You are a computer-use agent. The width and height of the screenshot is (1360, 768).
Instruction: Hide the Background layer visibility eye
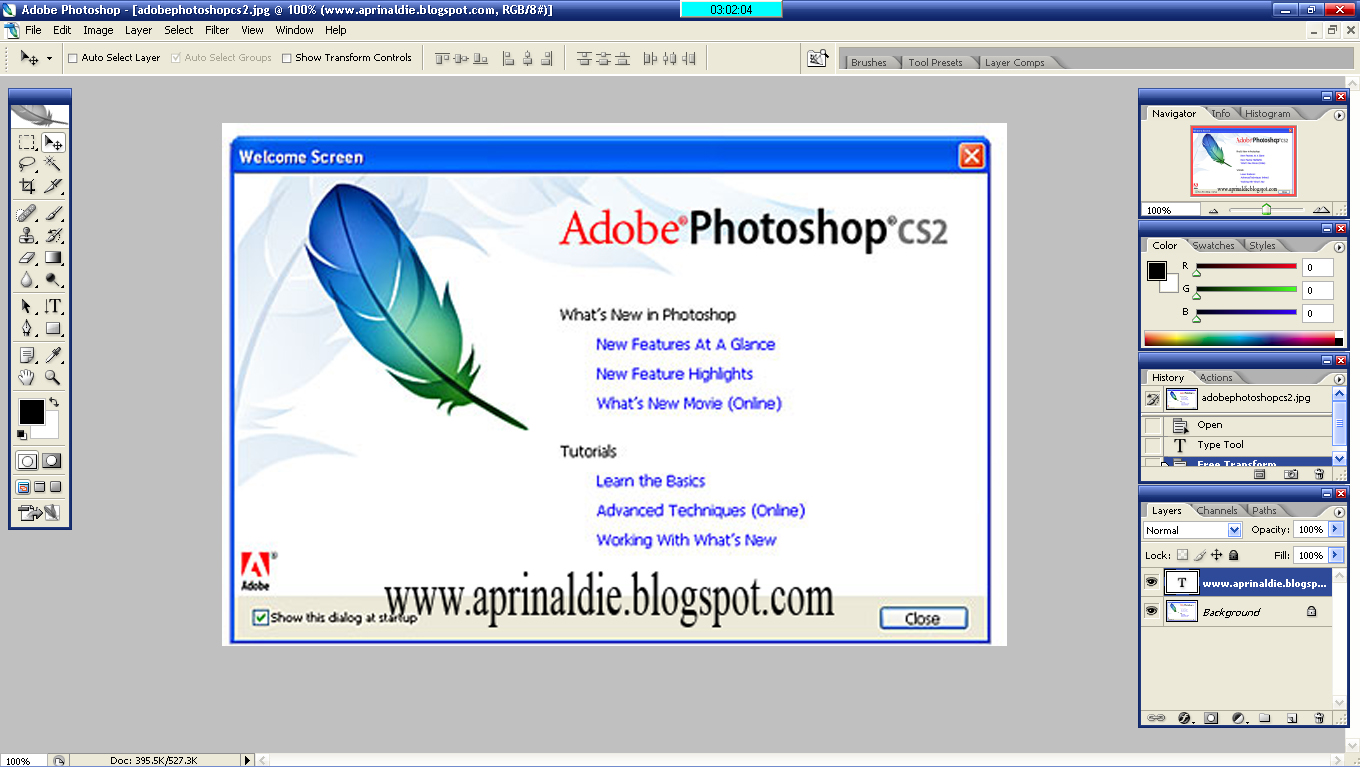[x=1152, y=610]
